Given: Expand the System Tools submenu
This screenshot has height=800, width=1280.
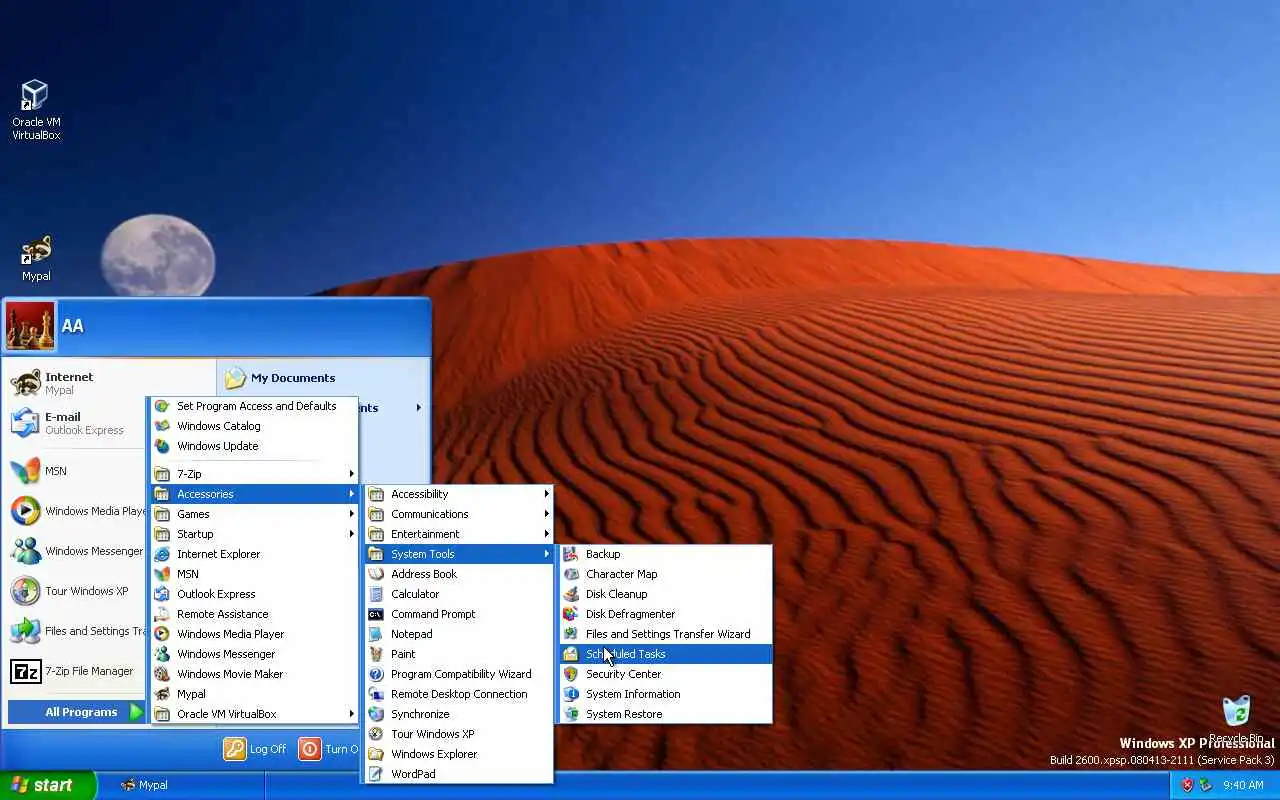Looking at the screenshot, I should pos(459,554).
